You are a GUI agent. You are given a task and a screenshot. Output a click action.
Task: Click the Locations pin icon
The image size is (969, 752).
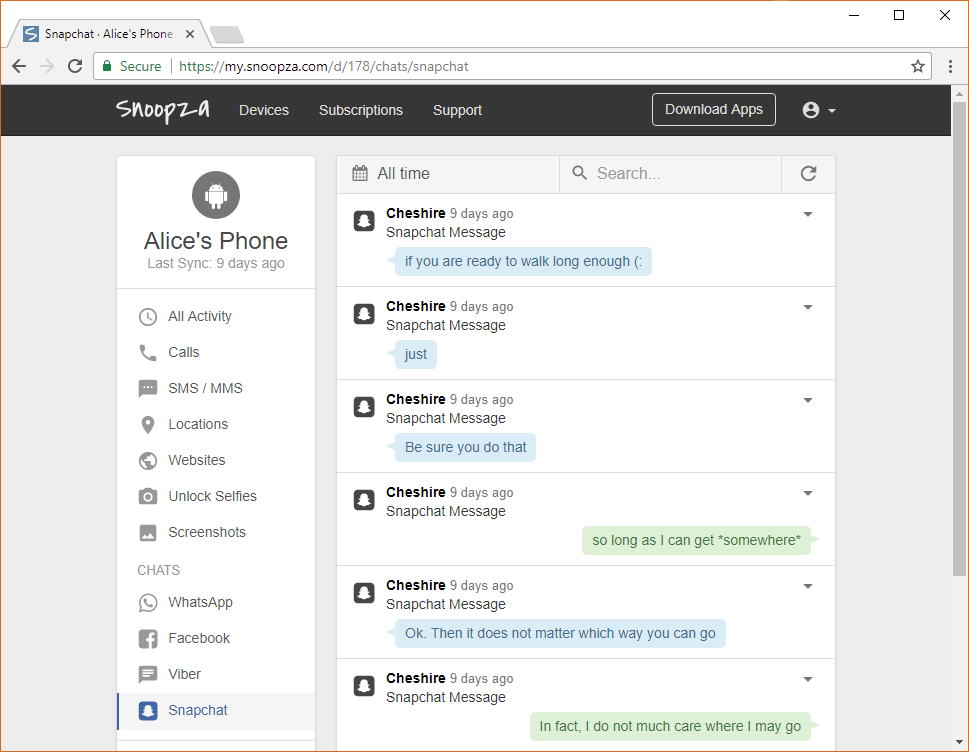148,425
